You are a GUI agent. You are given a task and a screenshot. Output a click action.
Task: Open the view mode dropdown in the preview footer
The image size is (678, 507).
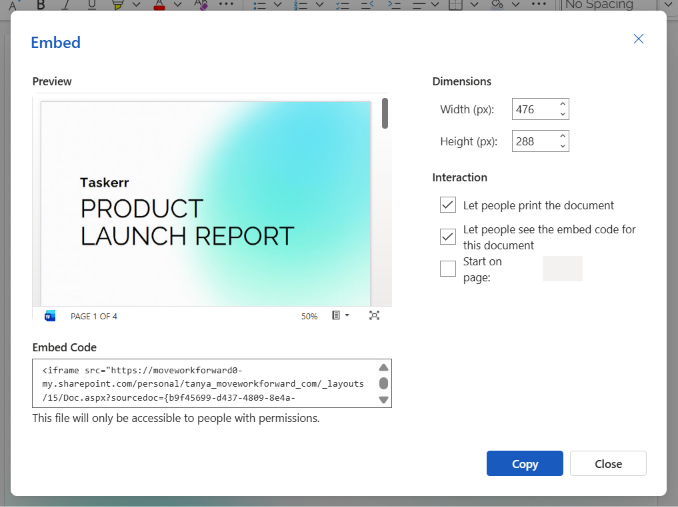click(341, 316)
